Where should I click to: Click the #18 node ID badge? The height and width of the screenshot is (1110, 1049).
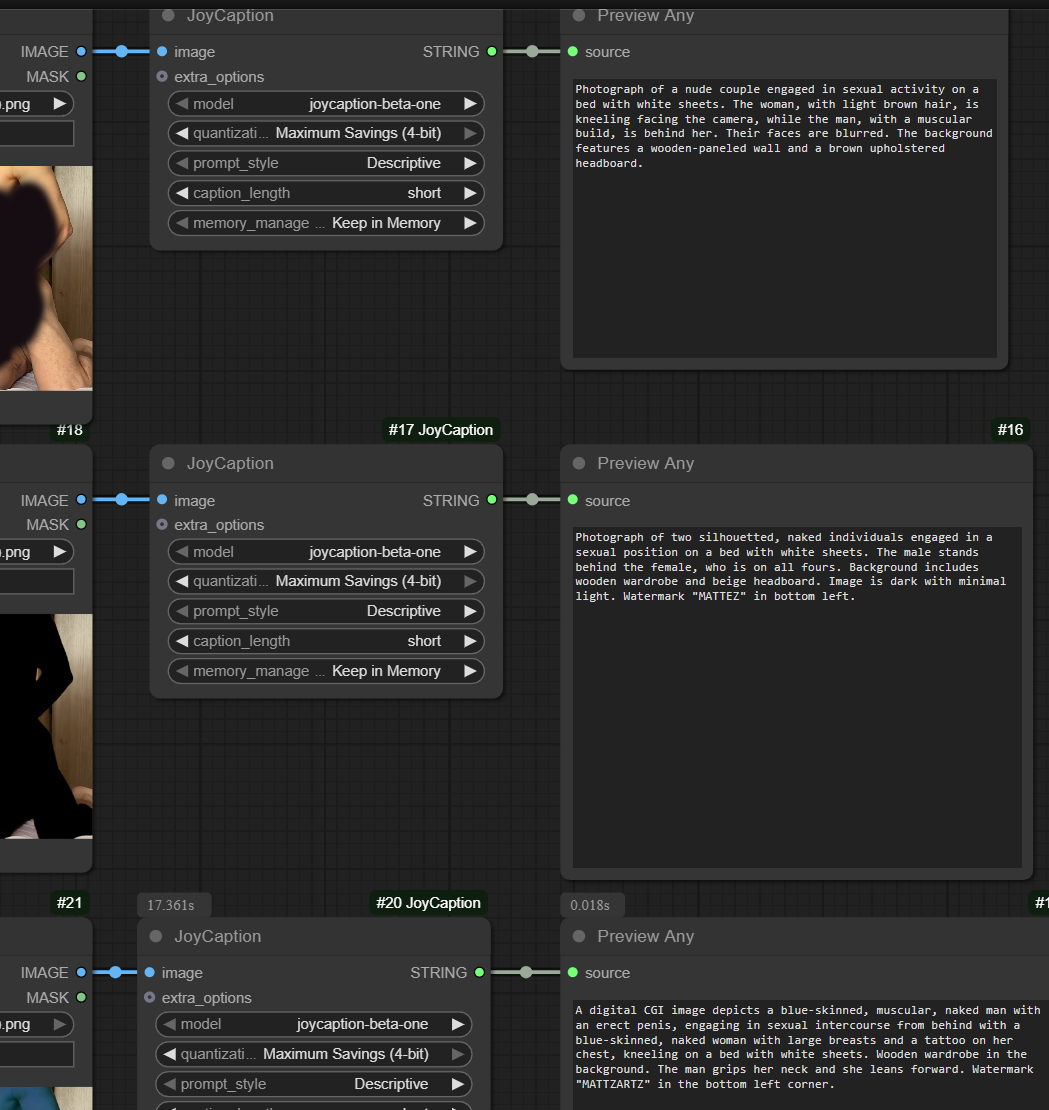(70, 430)
